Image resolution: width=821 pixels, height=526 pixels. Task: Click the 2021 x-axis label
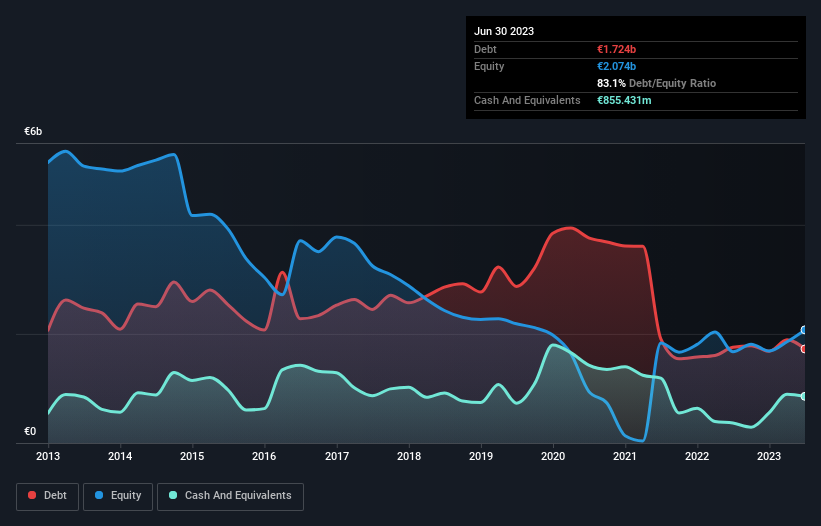point(625,456)
